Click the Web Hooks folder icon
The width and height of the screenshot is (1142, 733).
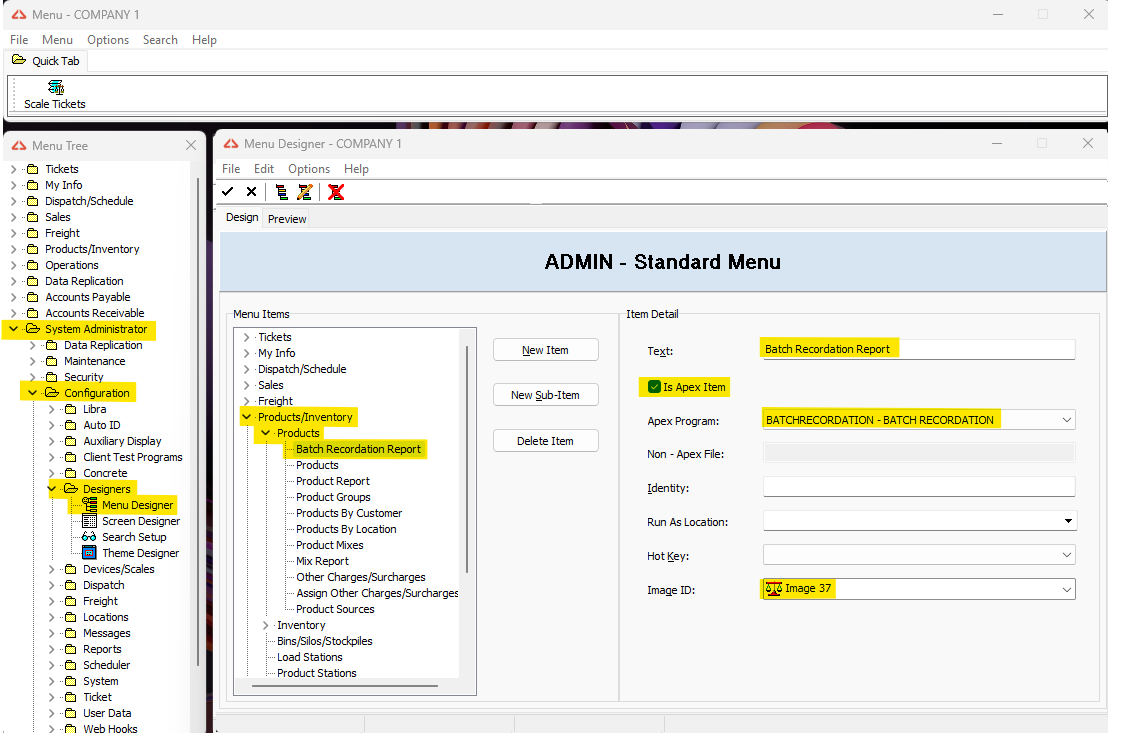[71, 728]
